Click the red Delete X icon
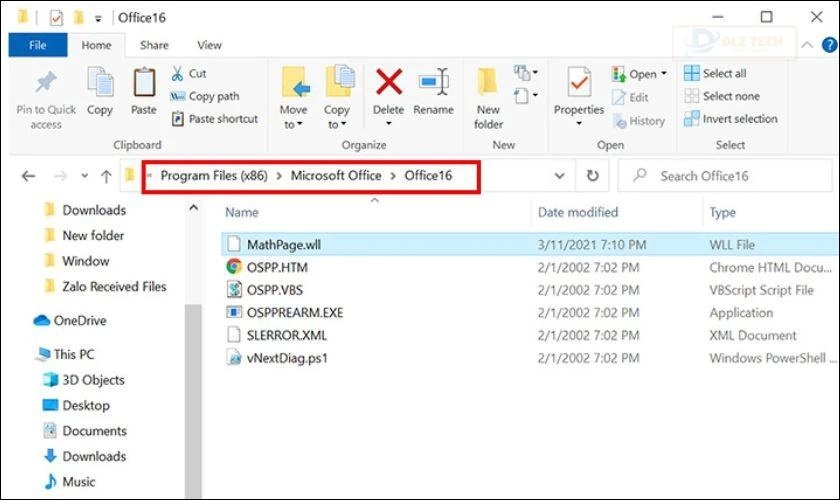Viewport: 840px width, 500px height. pos(389,82)
